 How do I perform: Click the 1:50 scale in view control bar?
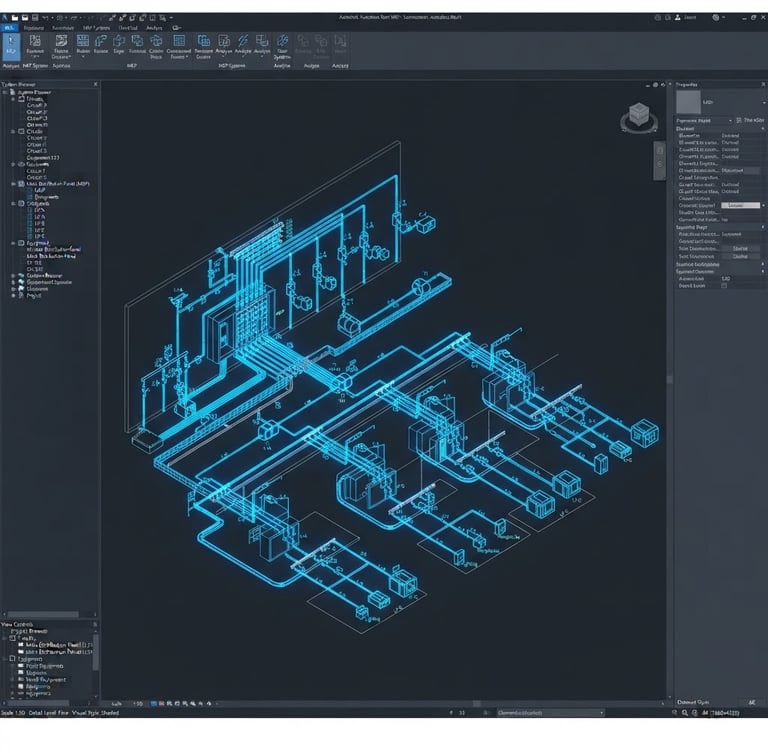coord(138,704)
